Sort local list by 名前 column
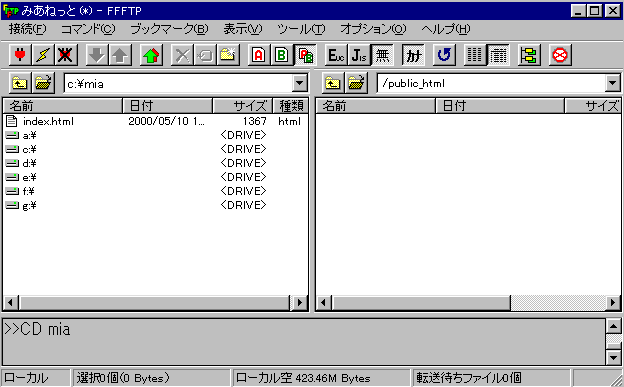The image size is (624, 387). tap(62, 106)
